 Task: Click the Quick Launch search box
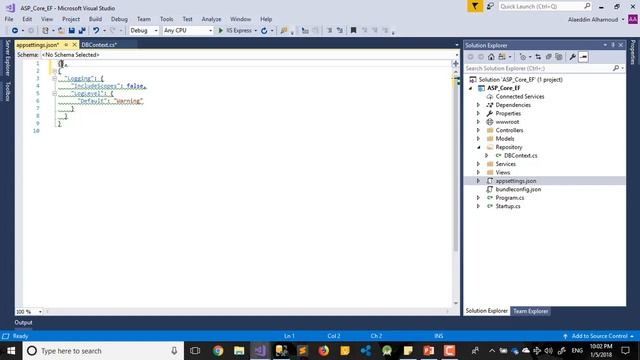[x=544, y=6]
